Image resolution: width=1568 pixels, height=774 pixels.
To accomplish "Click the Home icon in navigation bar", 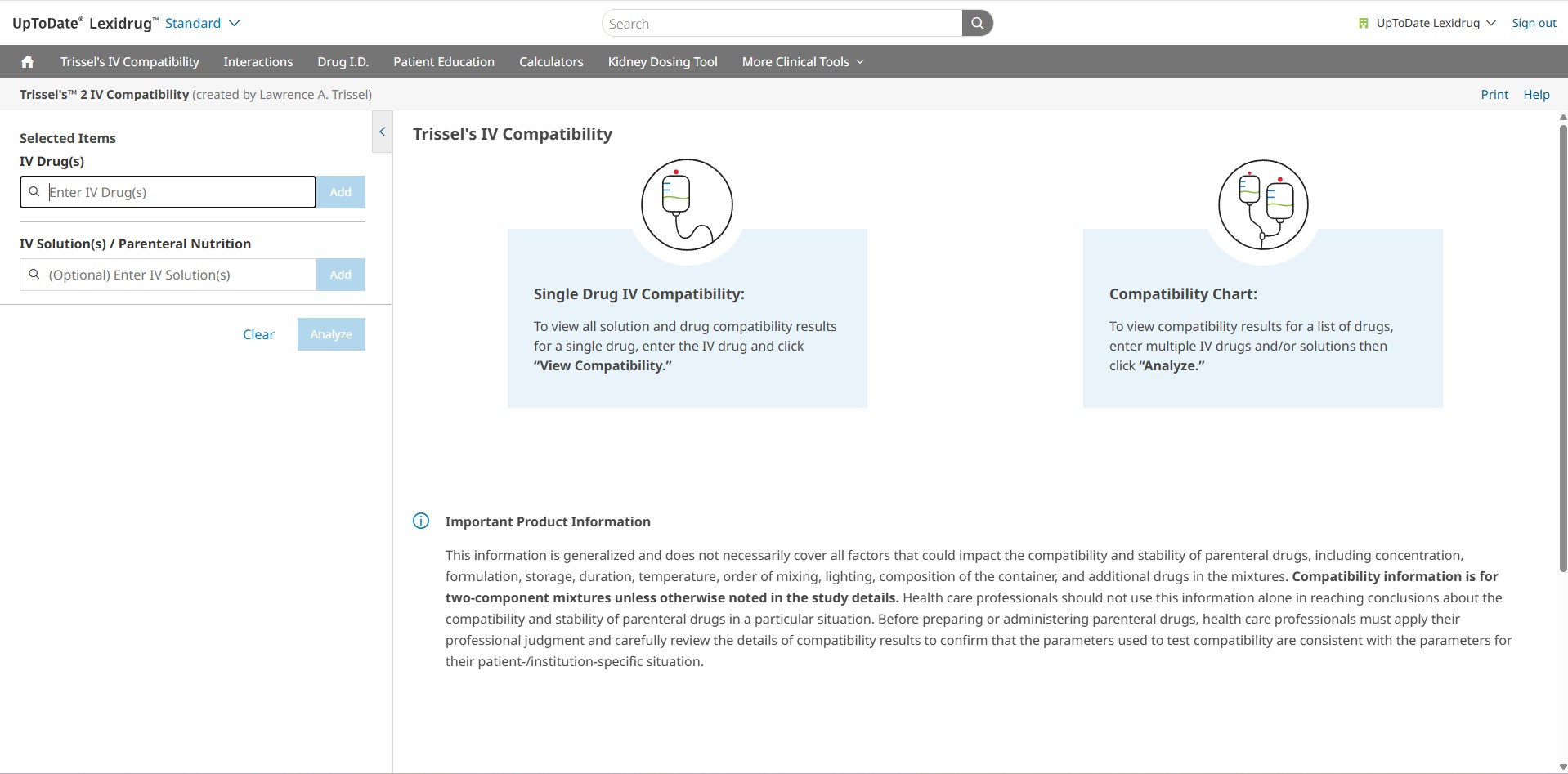I will point(27,62).
